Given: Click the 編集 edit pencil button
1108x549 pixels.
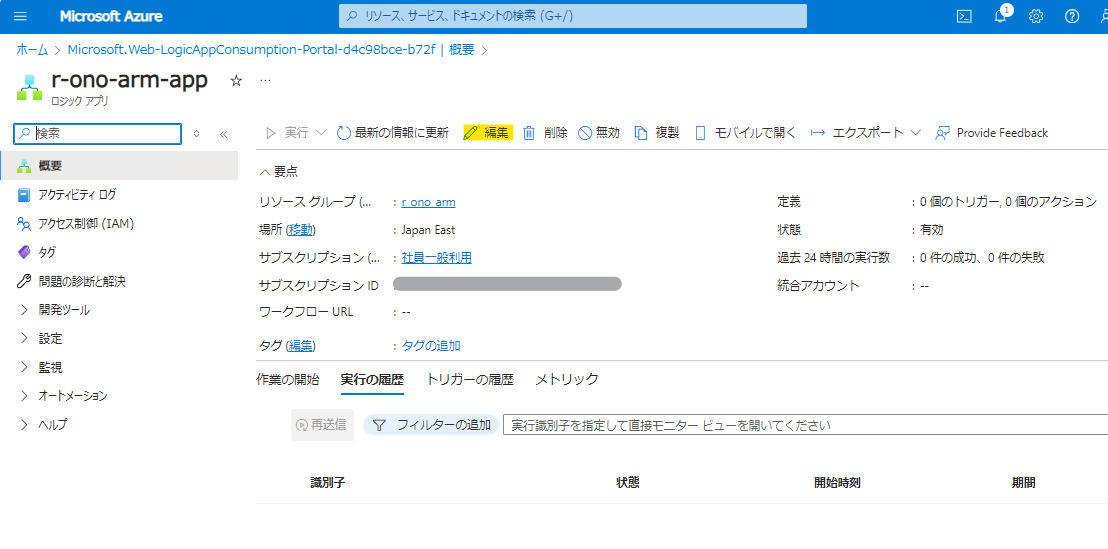Looking at the screenshot, I should coord(486,133).
